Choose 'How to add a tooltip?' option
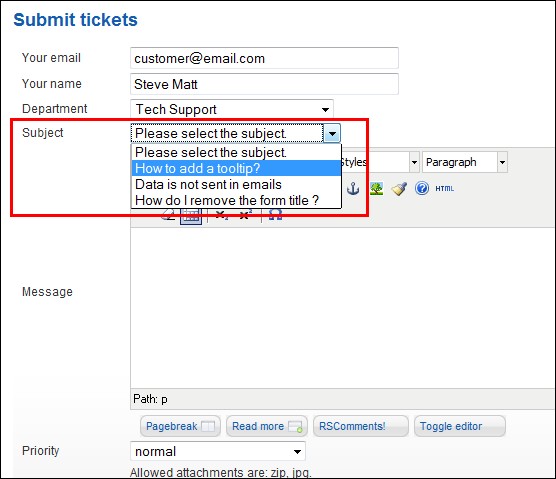 tap(236, 168)
